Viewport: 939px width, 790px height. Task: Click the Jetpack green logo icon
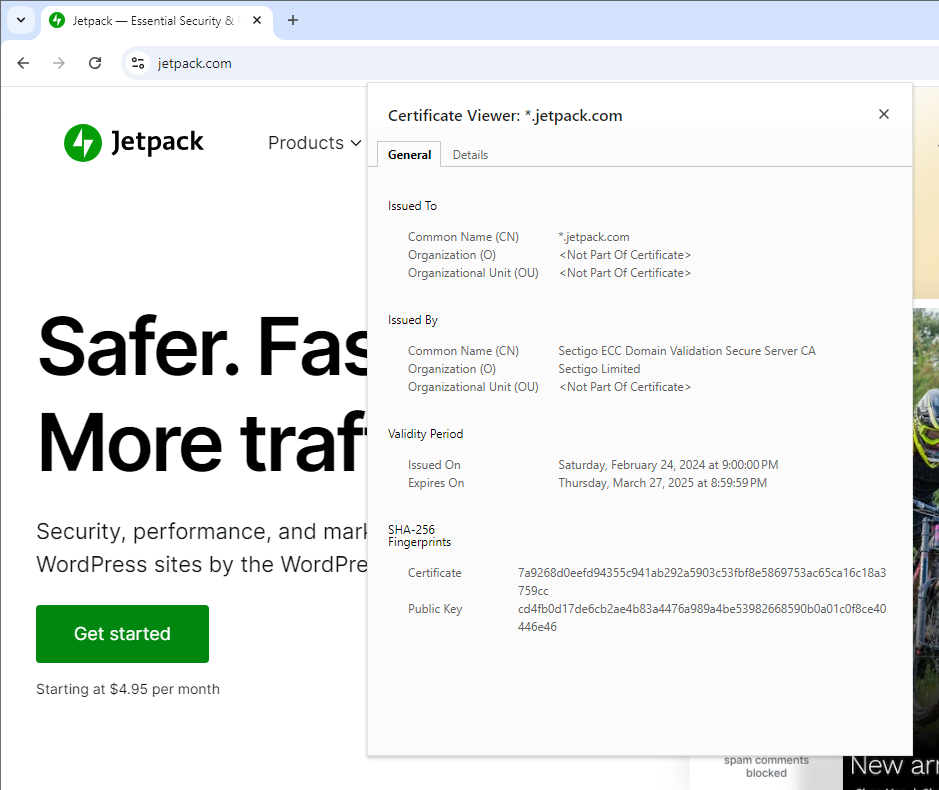point(83,143)
